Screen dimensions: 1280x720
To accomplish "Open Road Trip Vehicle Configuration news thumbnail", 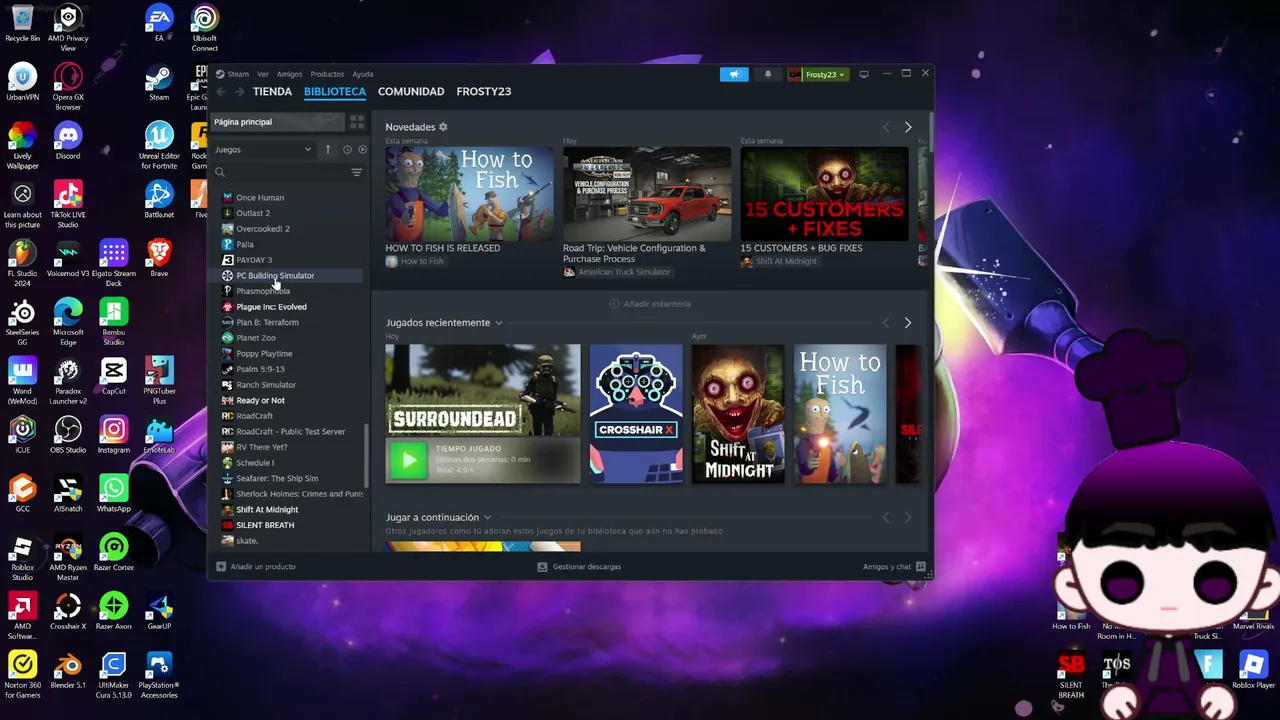I will [647, 194].
